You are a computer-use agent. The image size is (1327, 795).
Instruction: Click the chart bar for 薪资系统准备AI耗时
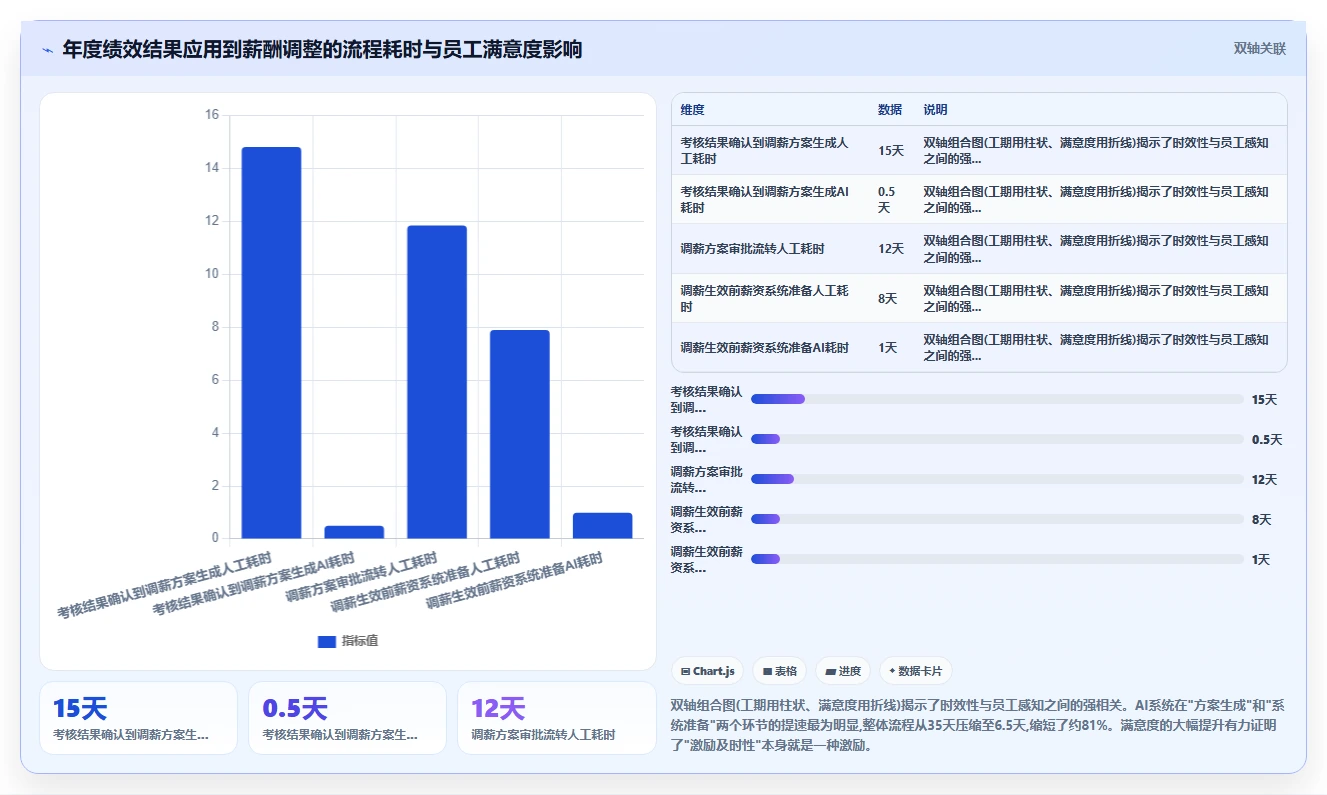[x=603, y=526]
